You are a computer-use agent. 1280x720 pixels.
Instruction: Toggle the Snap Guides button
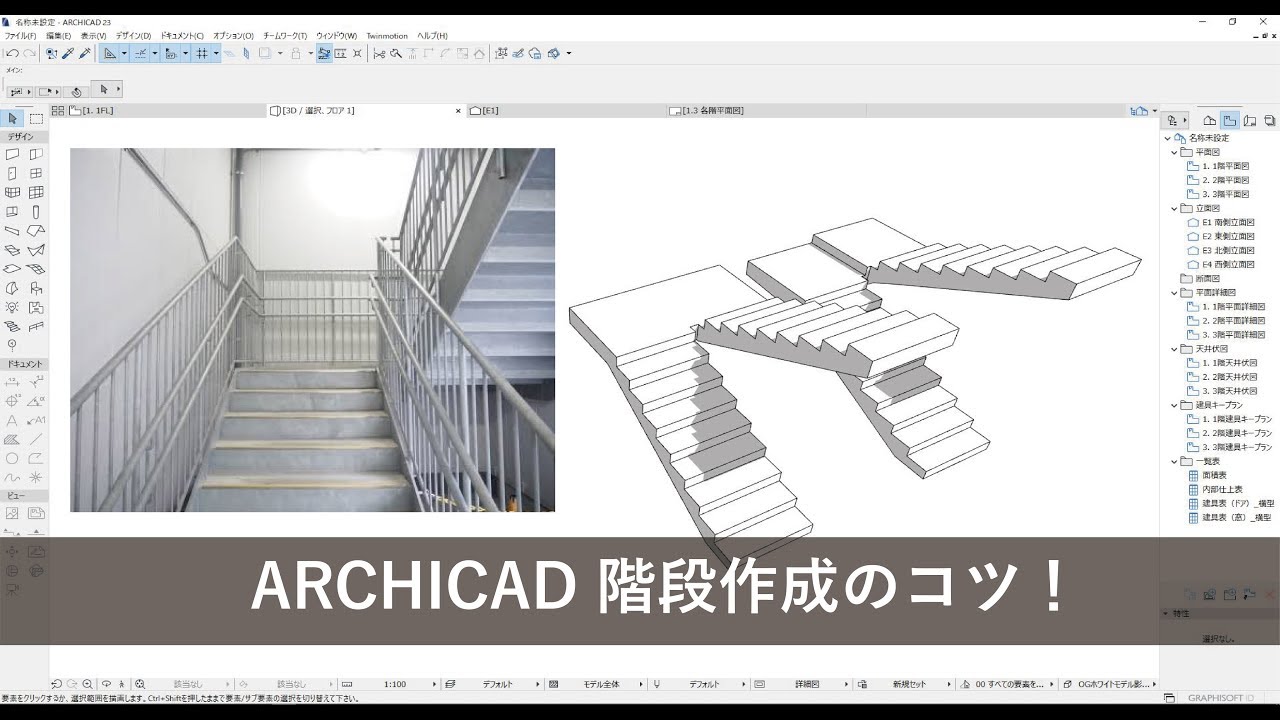point(141,53)
